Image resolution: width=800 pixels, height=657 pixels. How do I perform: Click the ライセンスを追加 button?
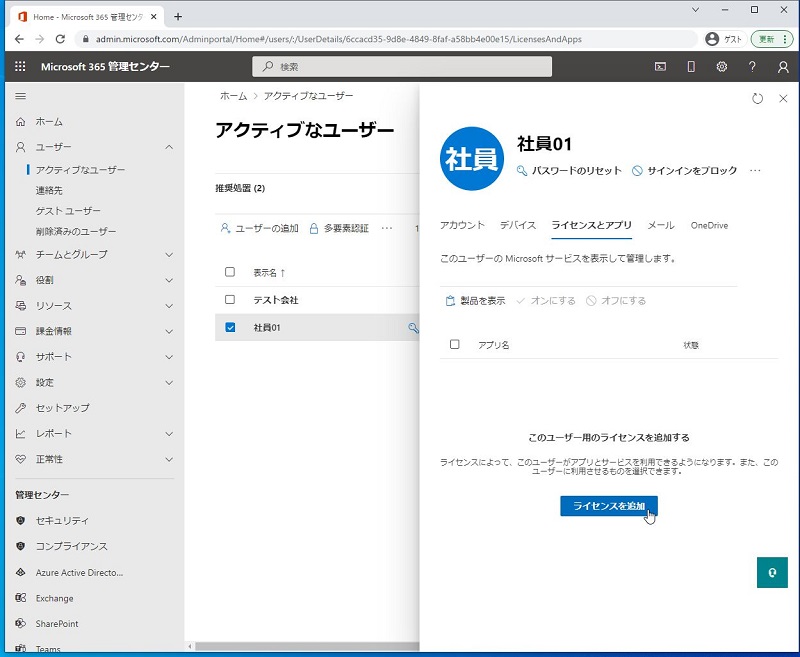(x=609, y=506)
